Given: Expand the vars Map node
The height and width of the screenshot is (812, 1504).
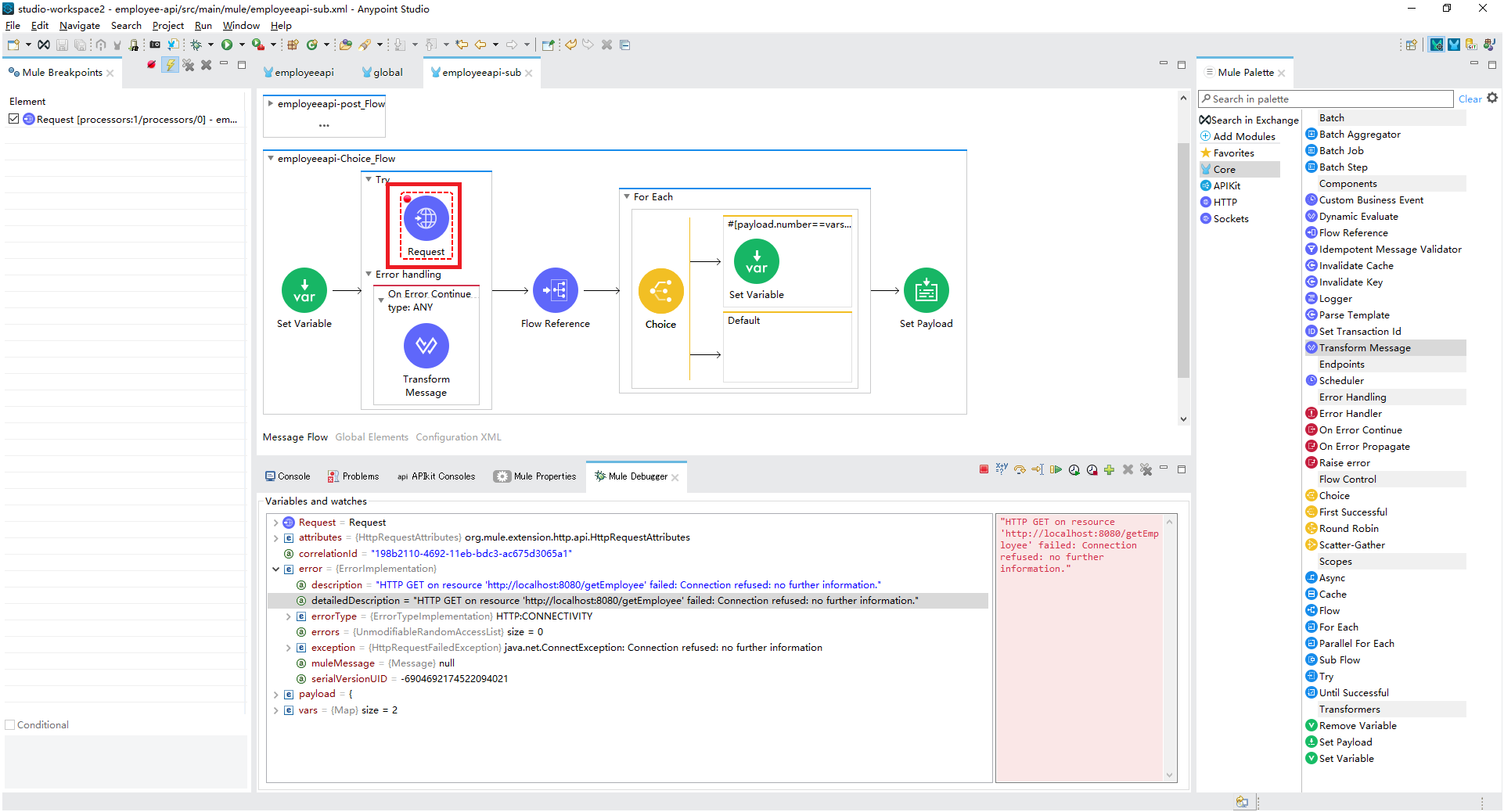Looking at the screenshot, I should point(276,710).
